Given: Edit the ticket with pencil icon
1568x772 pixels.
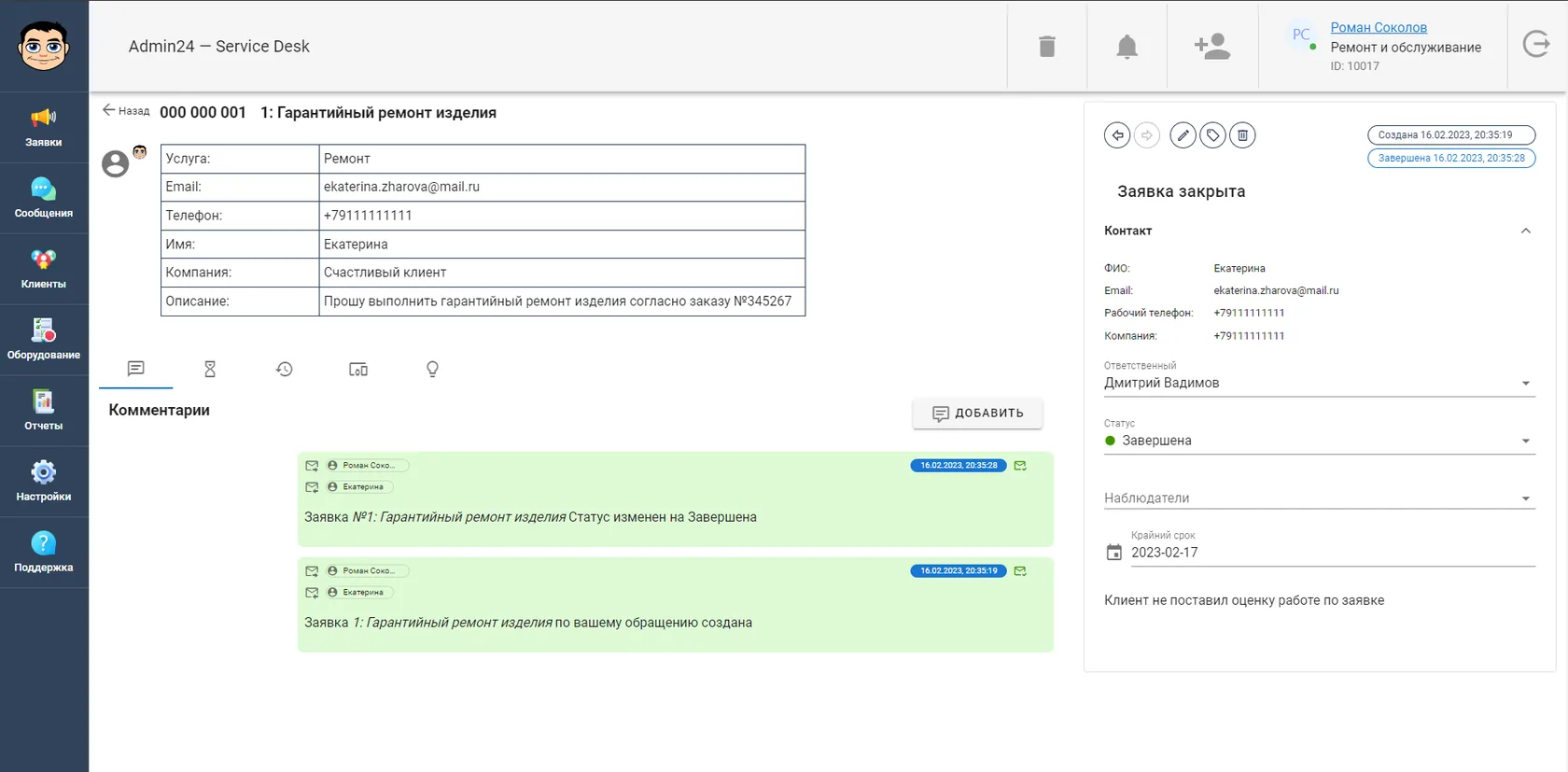Looking at the screenshot, I should coord(1183,135).
